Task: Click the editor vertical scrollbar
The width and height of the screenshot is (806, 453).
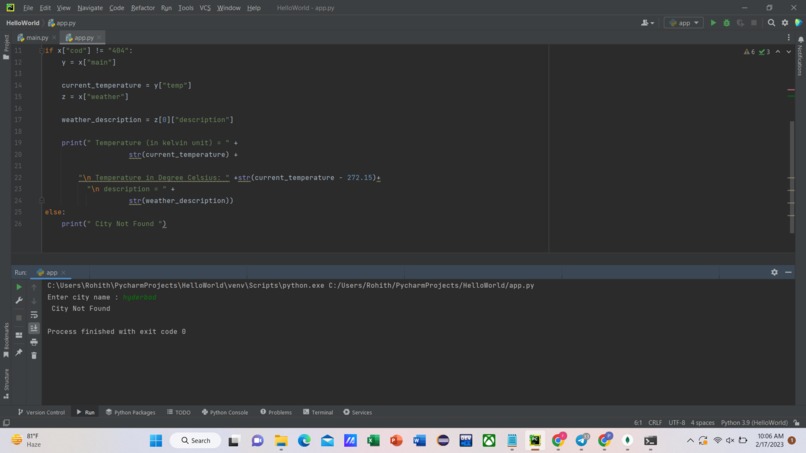Action: tap(792, 177)
